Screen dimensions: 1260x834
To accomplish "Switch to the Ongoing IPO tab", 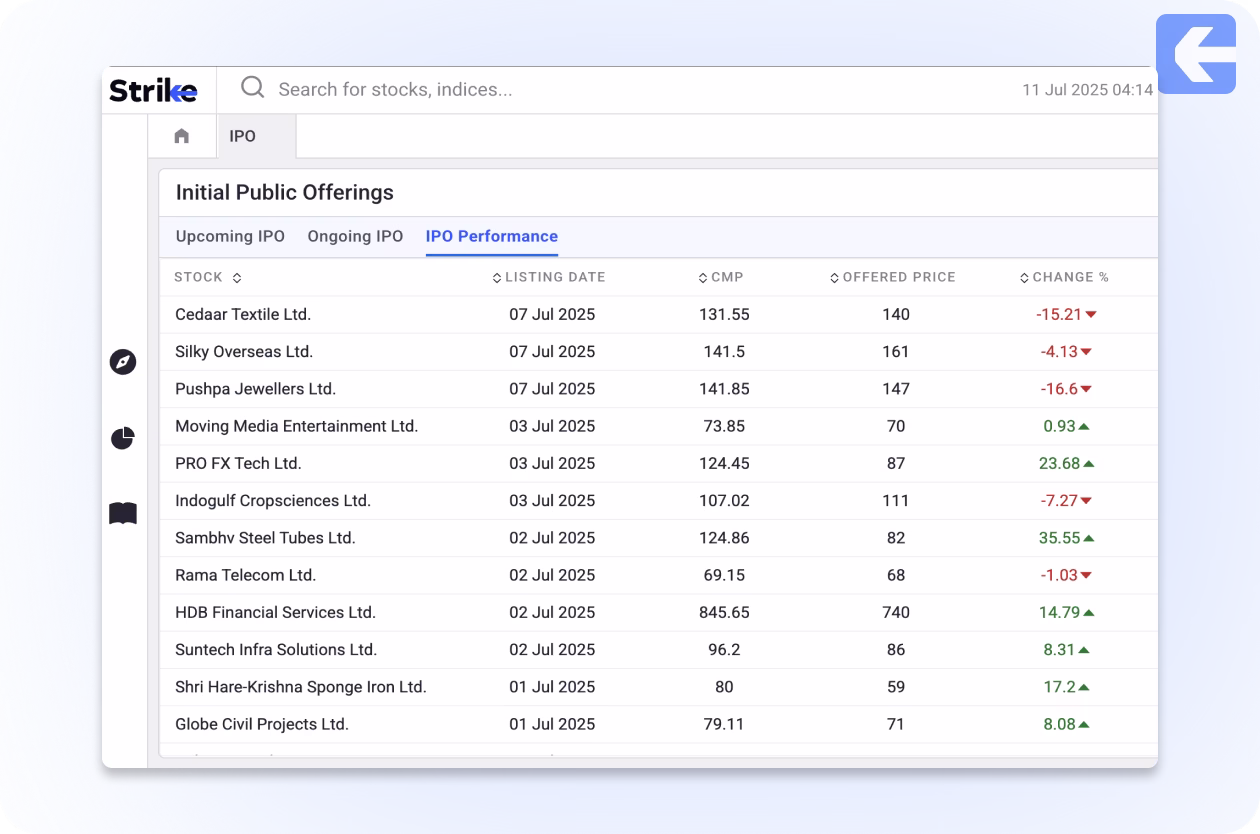I will click(355, 236).
